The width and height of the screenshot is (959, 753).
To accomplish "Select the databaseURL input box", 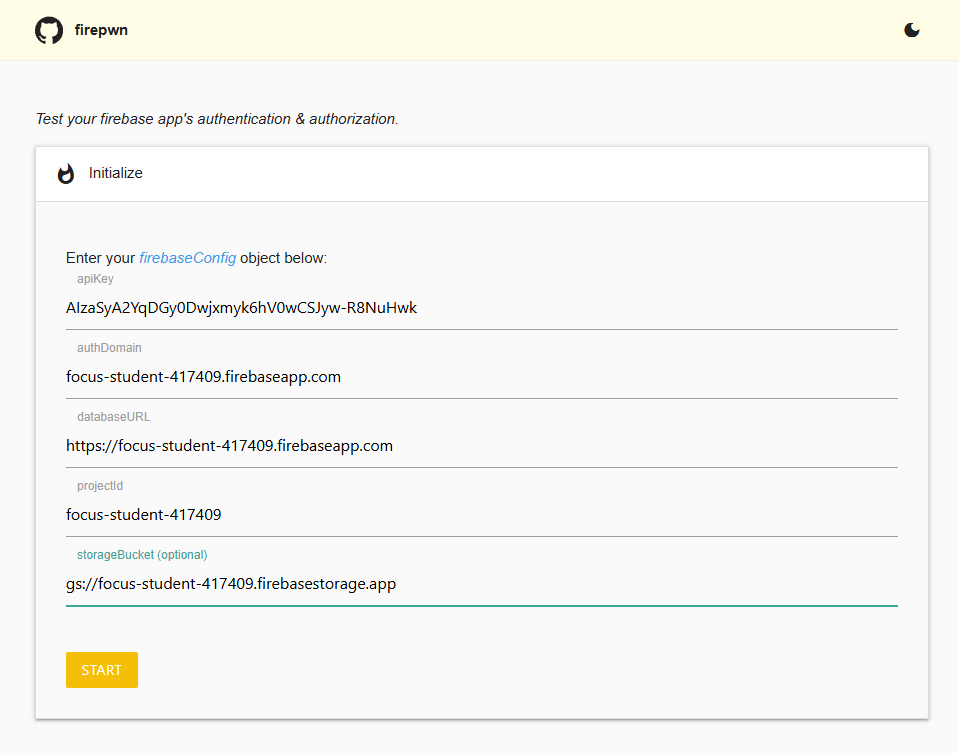I will point(481,446).
